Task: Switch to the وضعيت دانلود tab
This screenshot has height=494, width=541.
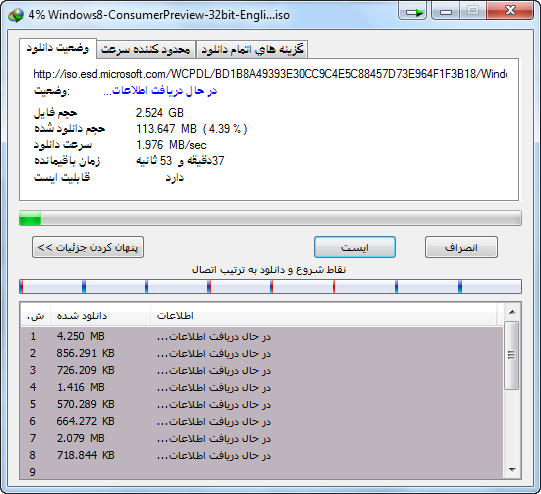Action: click(x=58, y=48)
